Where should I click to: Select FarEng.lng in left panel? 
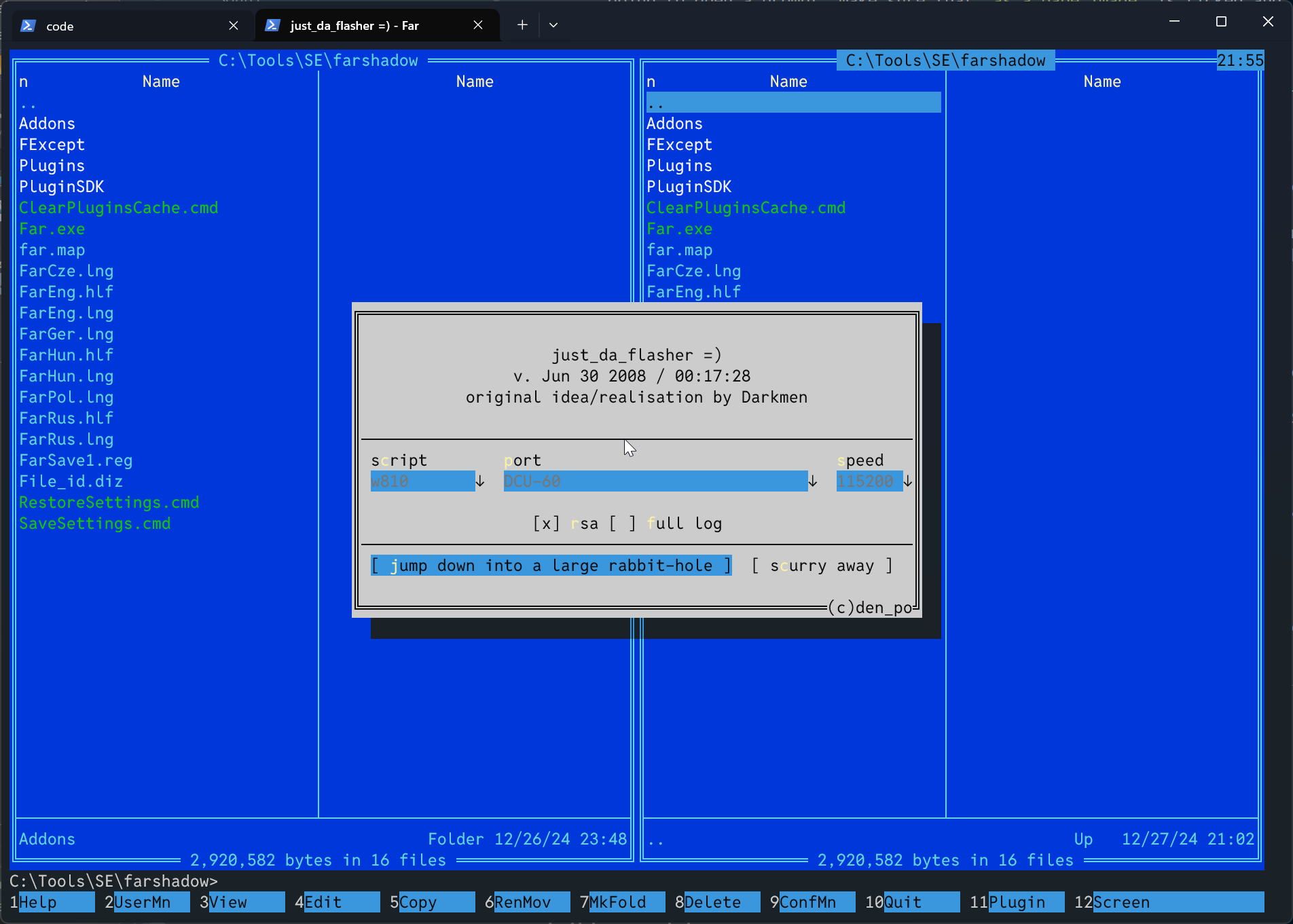click(67, 313)
